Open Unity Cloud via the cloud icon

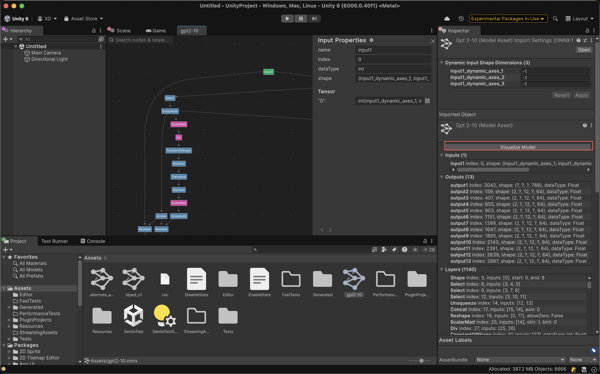coord(447,19)
